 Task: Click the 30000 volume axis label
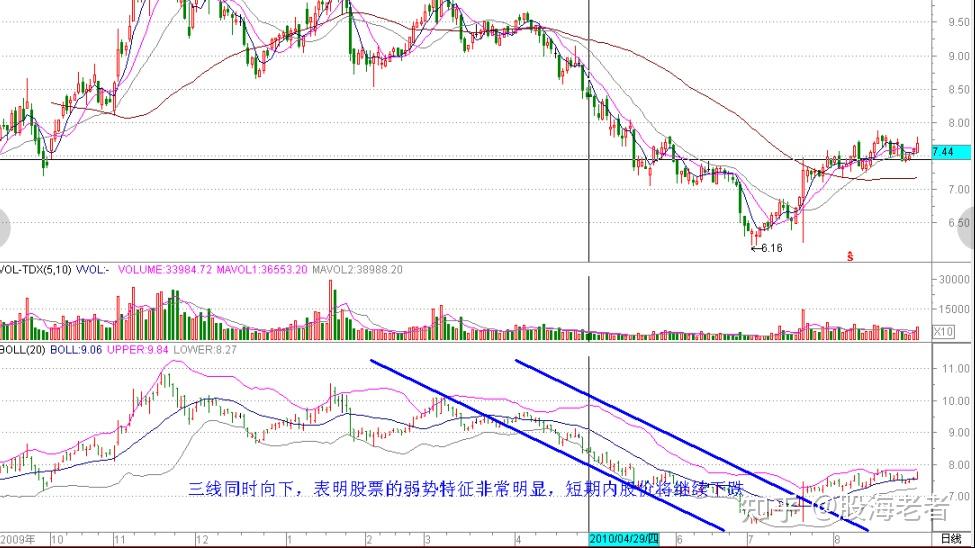pos(954,280)
